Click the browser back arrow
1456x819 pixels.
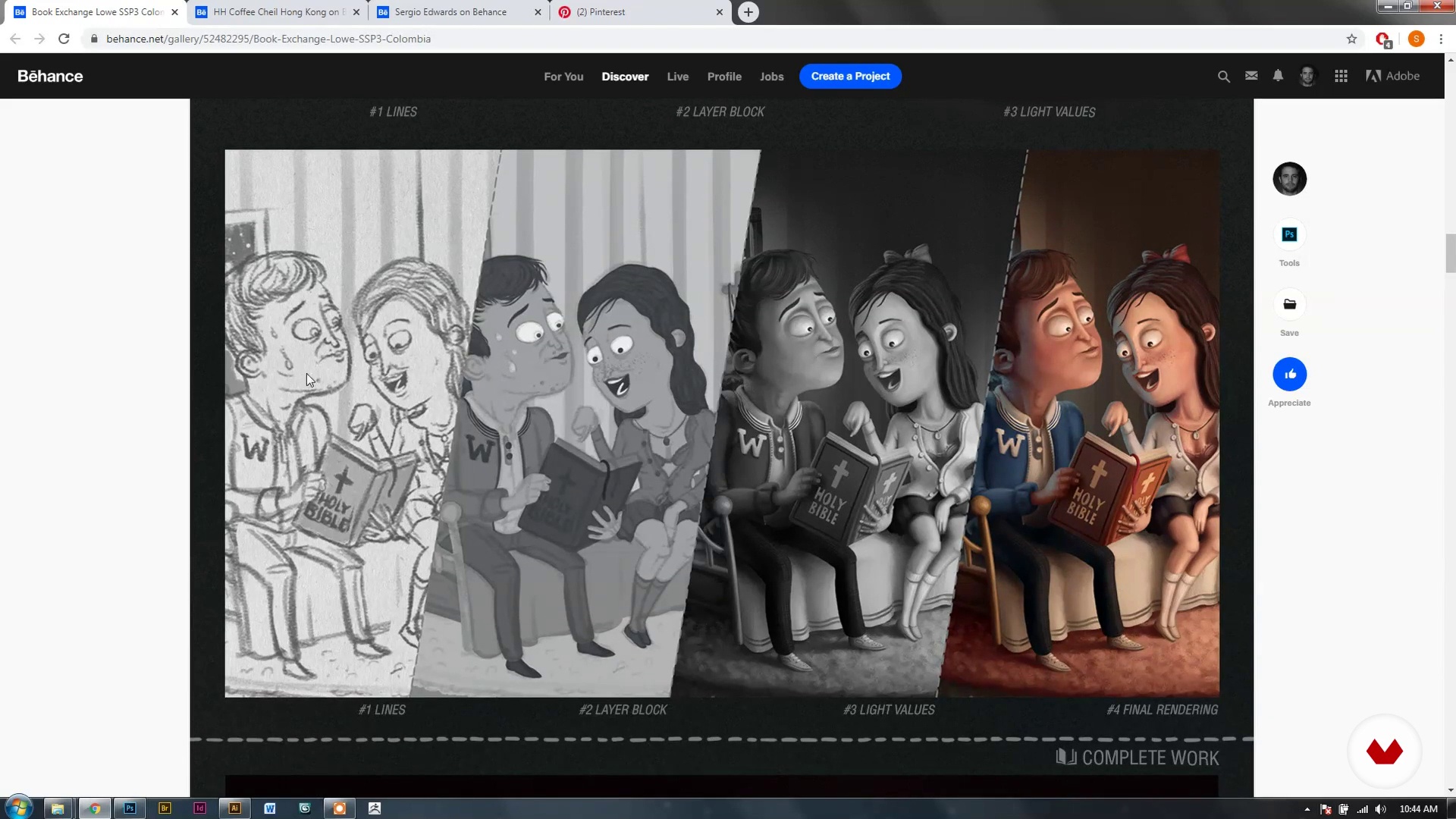click(x=15, y=39)
